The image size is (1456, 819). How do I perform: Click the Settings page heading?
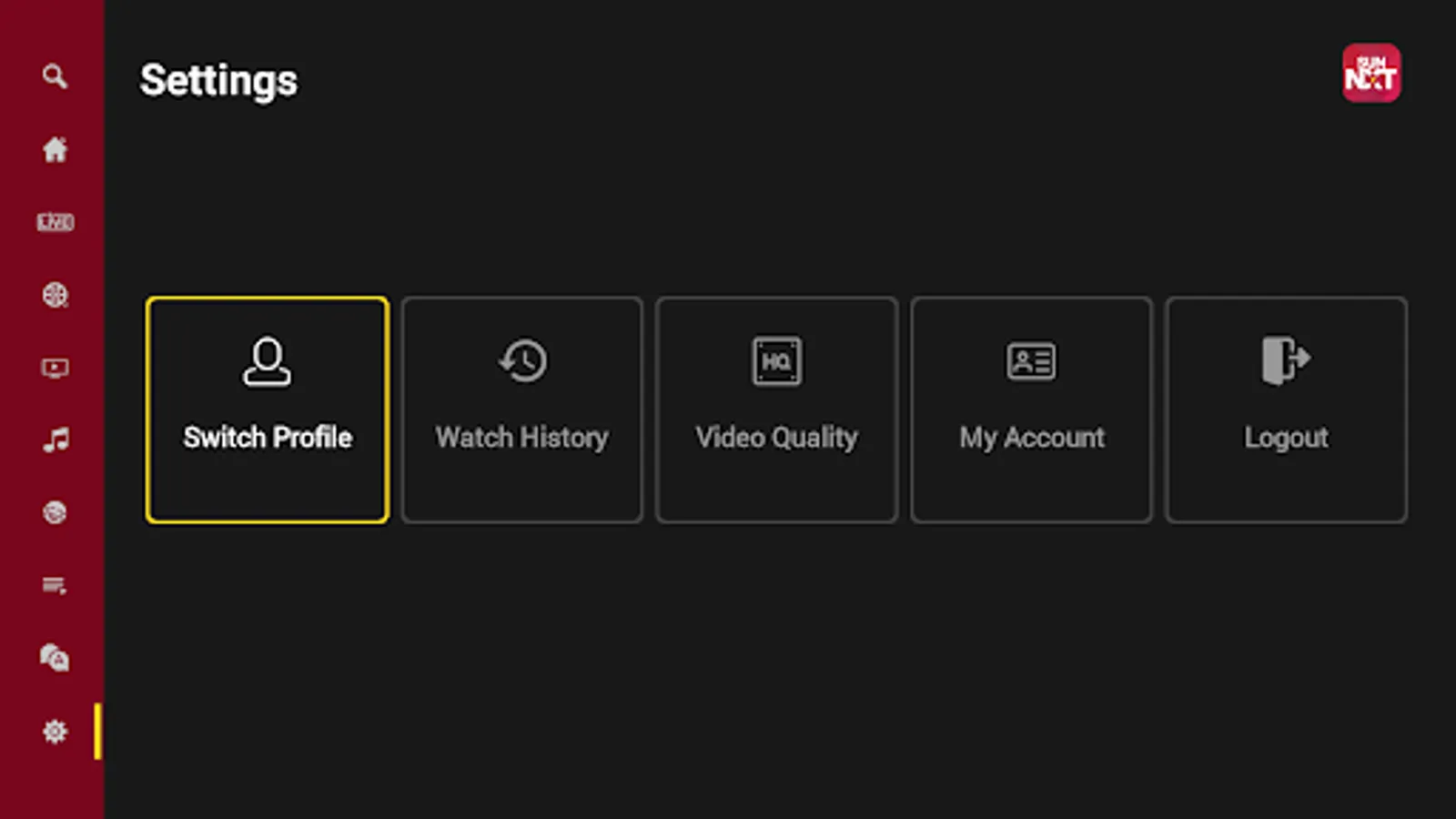tap(218, 81)
